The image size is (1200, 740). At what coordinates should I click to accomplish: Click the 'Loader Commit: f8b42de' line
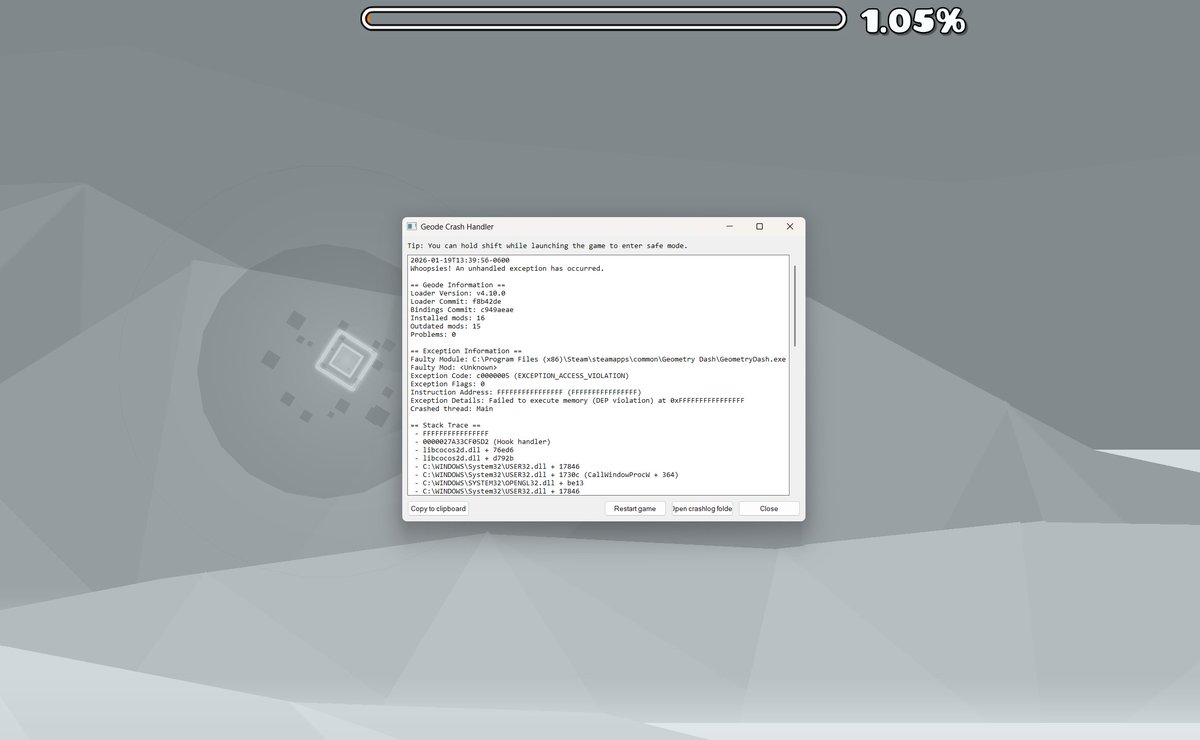pyautogui.click(x=456, y=302)
